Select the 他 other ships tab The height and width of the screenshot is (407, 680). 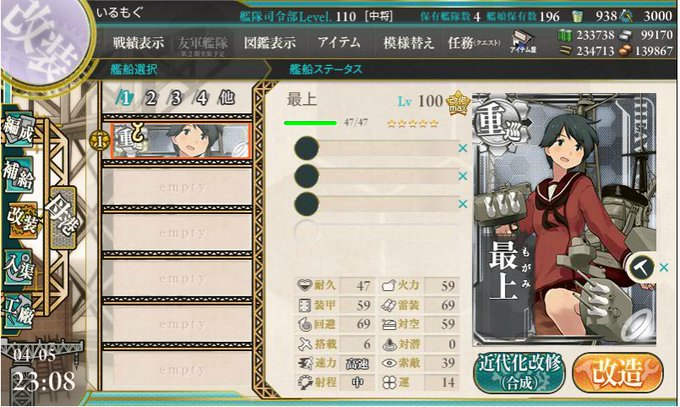tap(227, 98)
